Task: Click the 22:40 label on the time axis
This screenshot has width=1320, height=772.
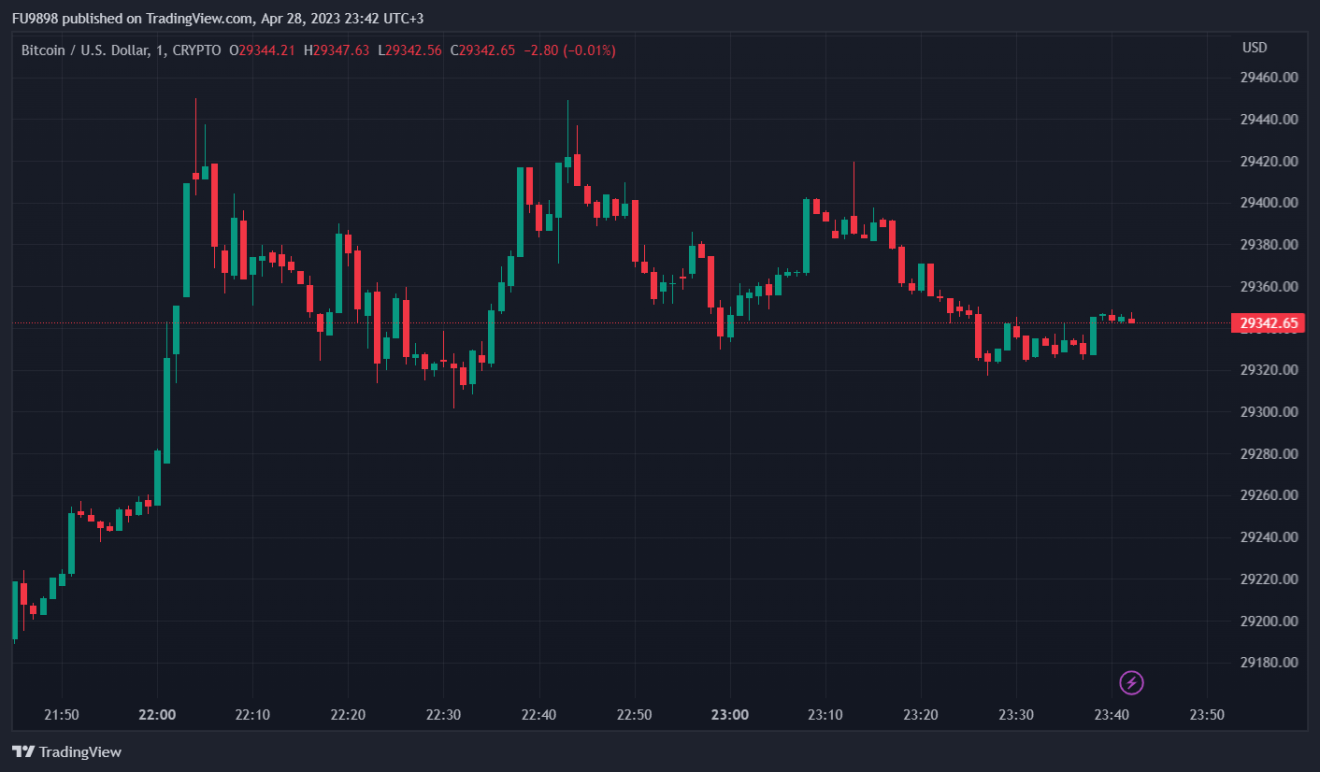Action: point(539,715)
